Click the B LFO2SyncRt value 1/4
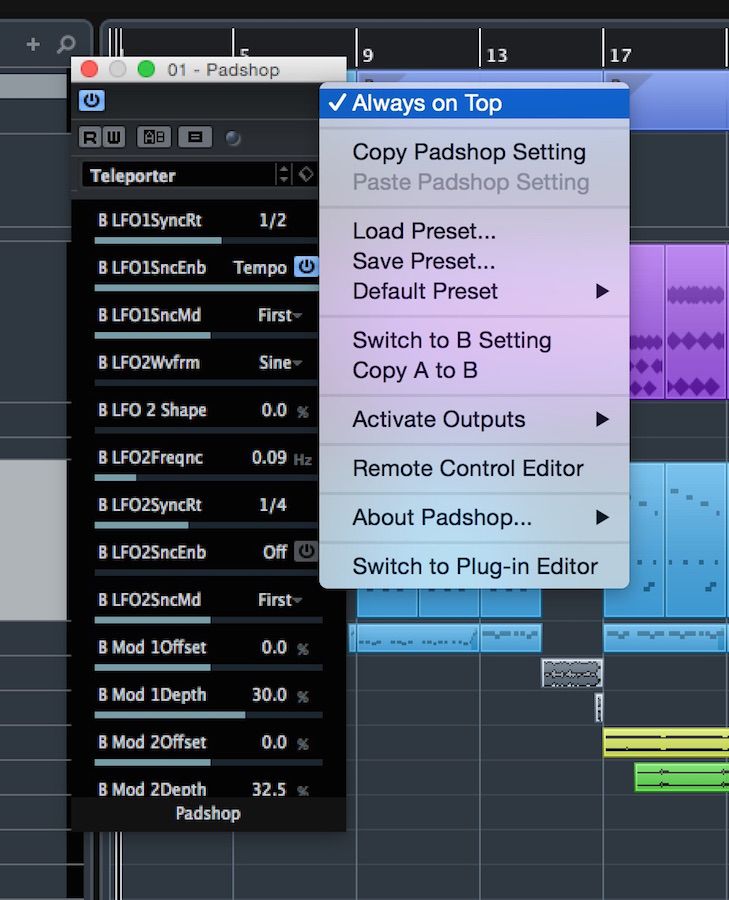The width and height of the screenshot is (729, 900). (273, 505)
